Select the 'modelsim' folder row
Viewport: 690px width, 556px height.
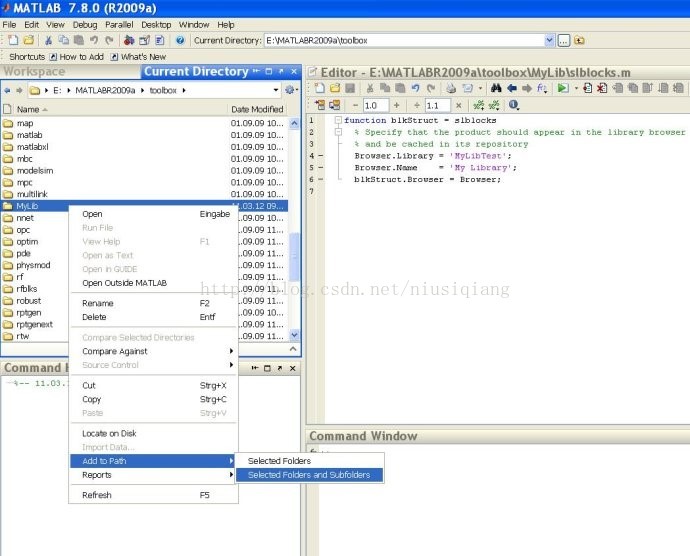(x=145, y=170)
